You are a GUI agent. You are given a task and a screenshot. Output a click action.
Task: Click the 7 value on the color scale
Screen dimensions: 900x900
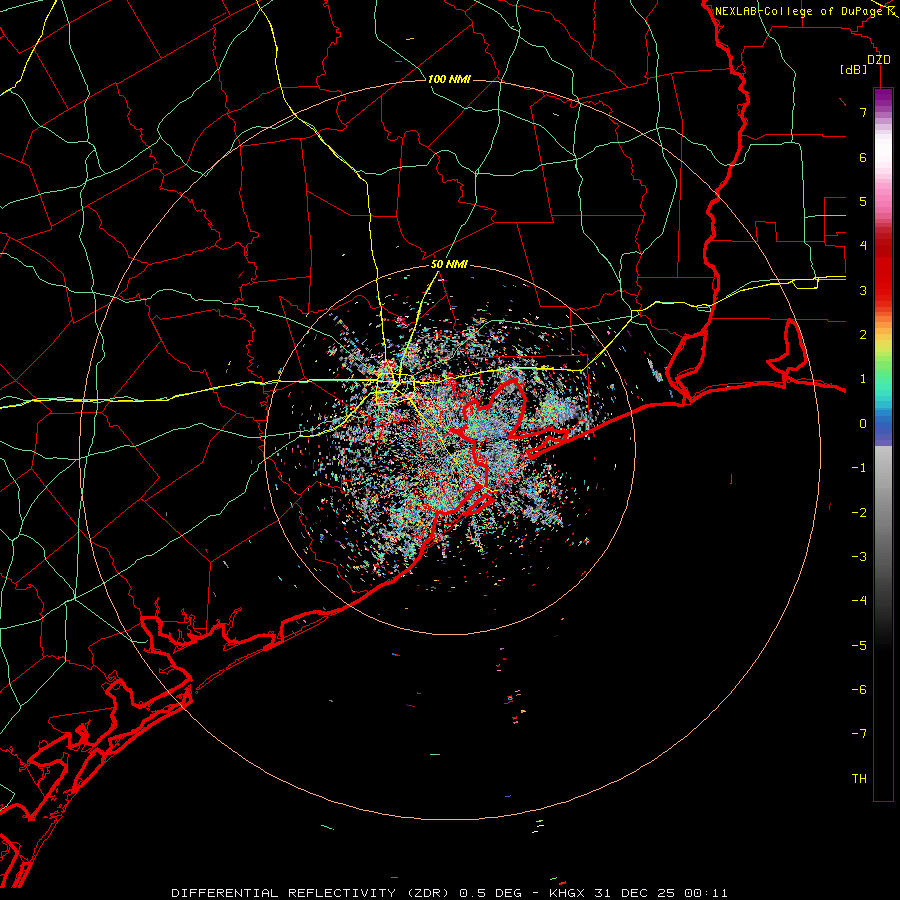click(863, 112)
